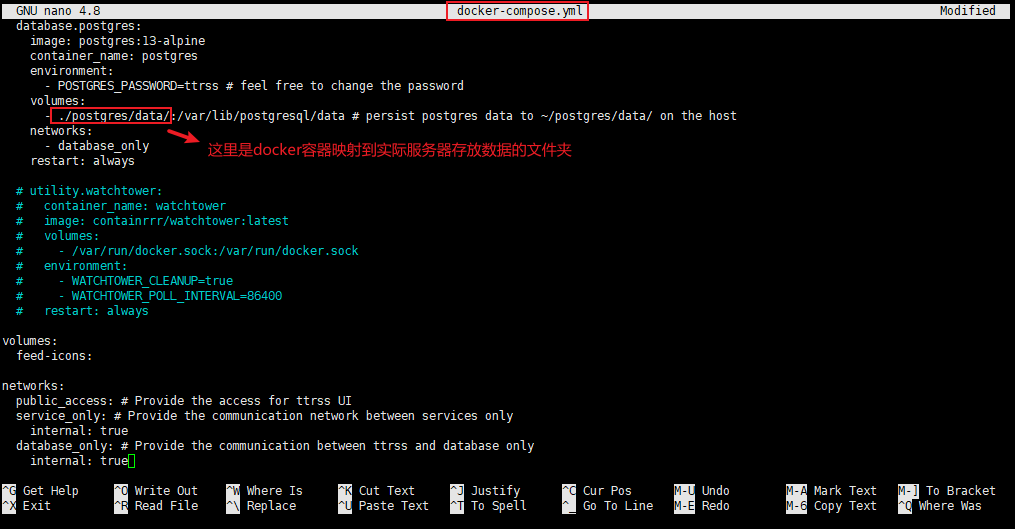Click top-level 'volumes:' key
Viewport: 1015px width, 529px height.
coord(30,341)
